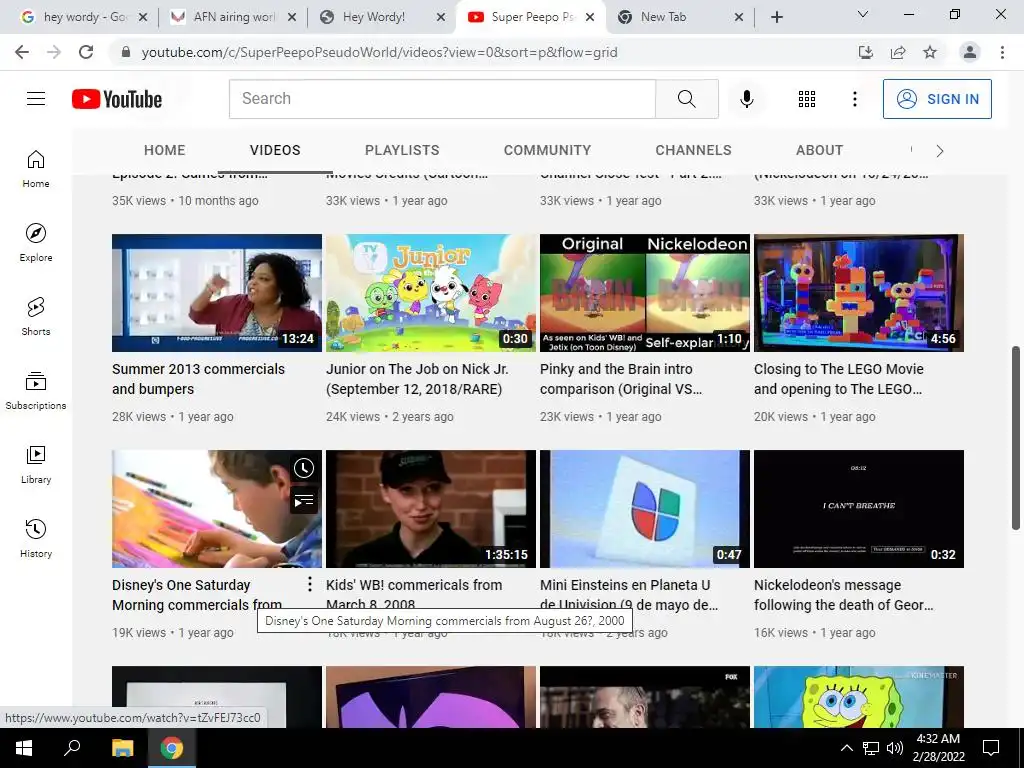Click the search magnifier button

pos(686,99)
